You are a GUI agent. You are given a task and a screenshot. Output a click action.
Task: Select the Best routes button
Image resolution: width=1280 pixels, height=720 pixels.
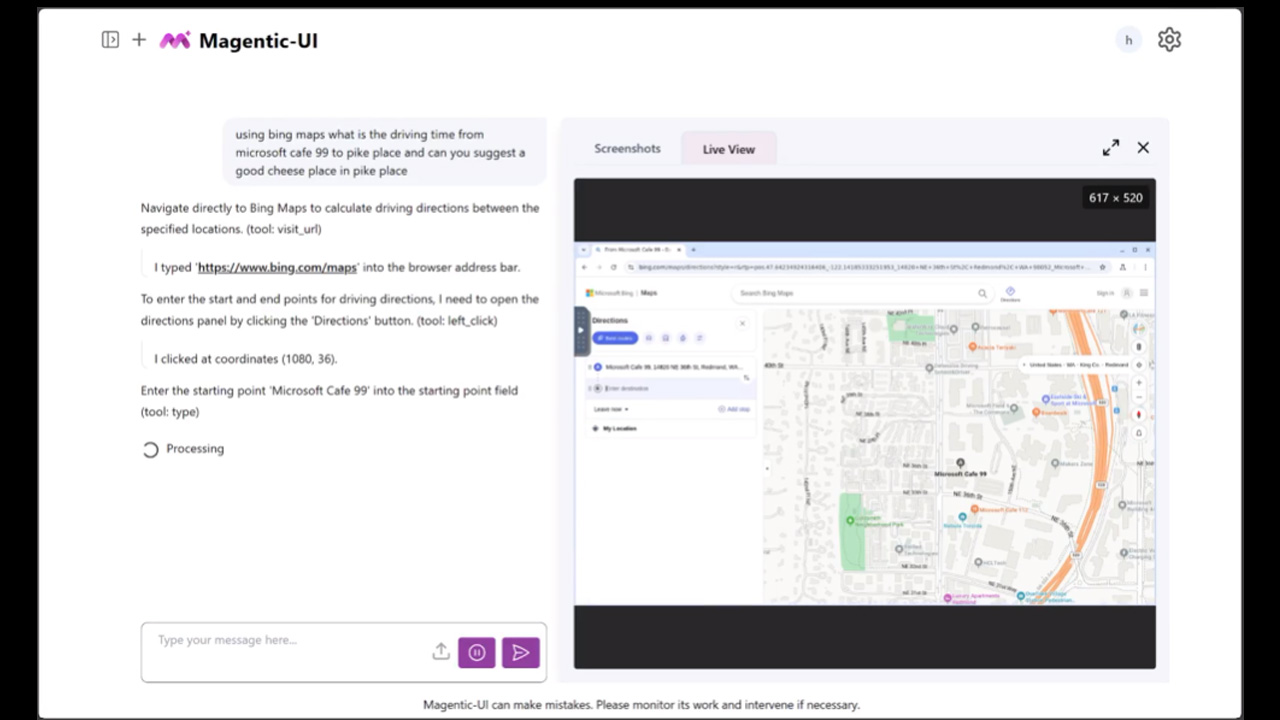[615, 338]
